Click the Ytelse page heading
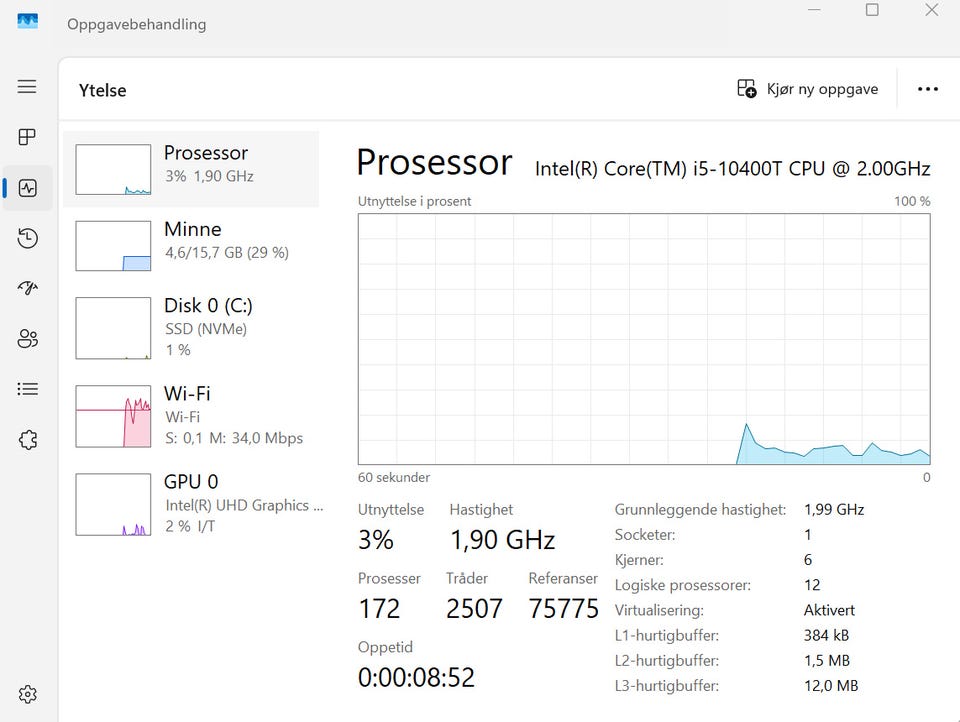This screenshot has width=960, height=722. pyautogui.click(x=103, y=90)
